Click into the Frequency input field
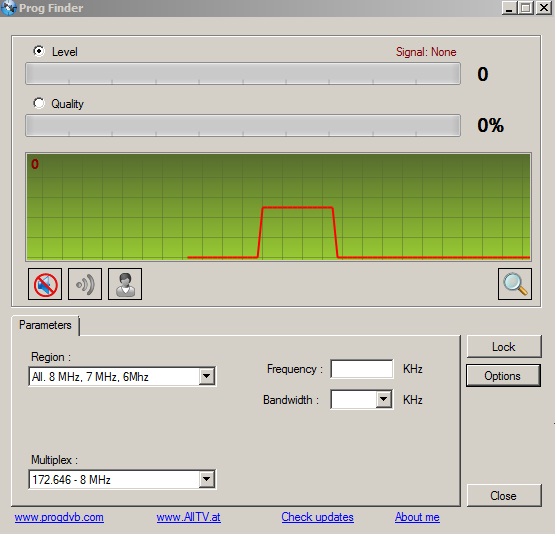The image size is (557, 536). point(362,369)
